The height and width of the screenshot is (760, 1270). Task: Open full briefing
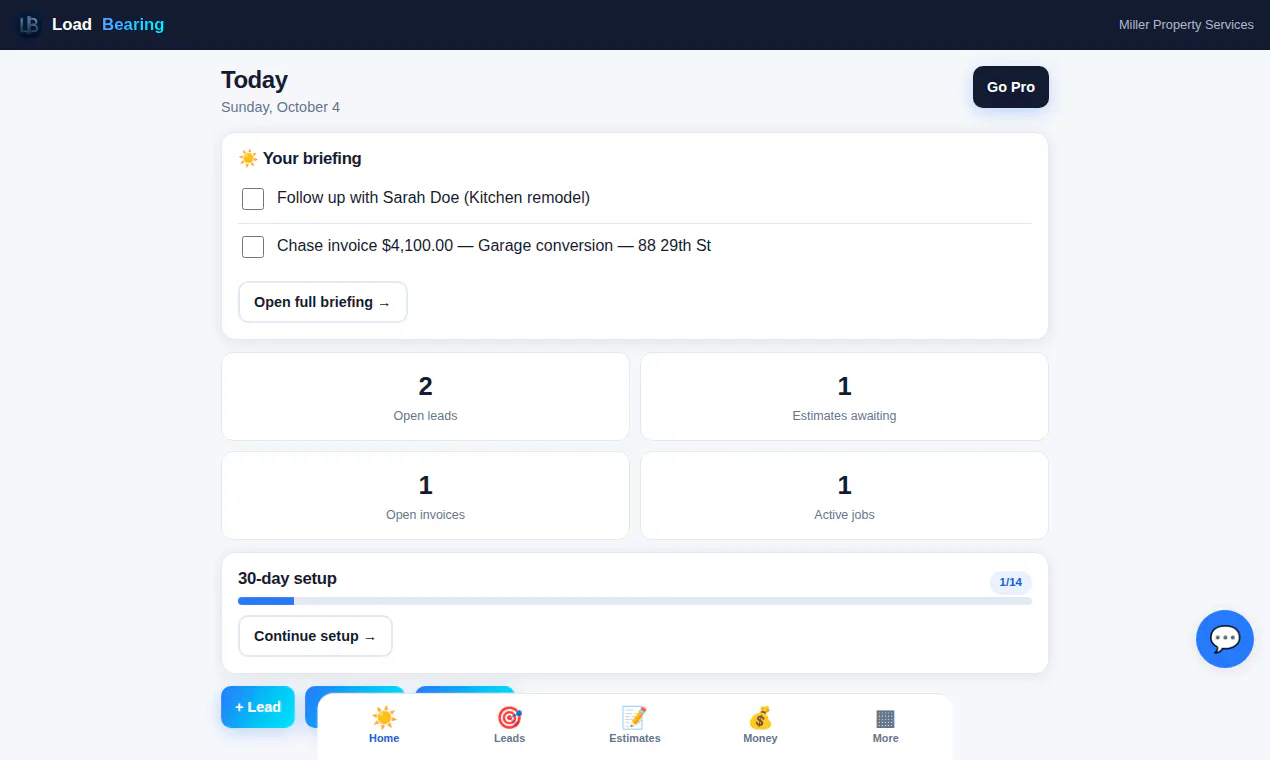(323, 302)
